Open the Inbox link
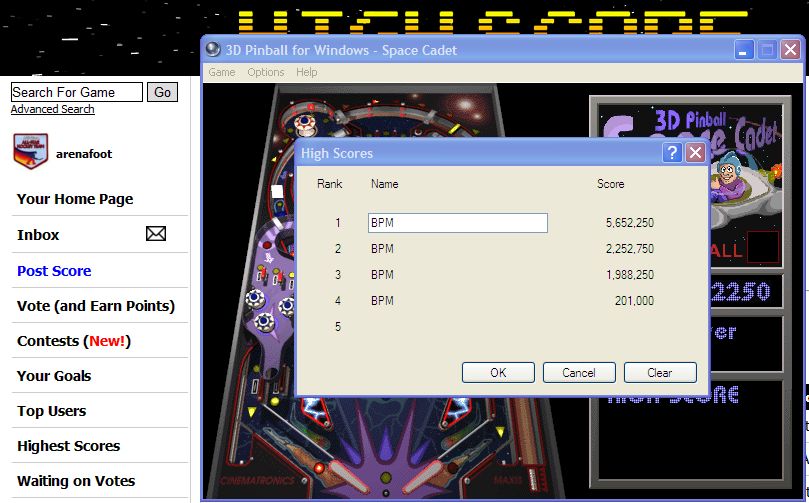Screen dimensions: 809x503 pyautogui.click(x=38, y=235)
